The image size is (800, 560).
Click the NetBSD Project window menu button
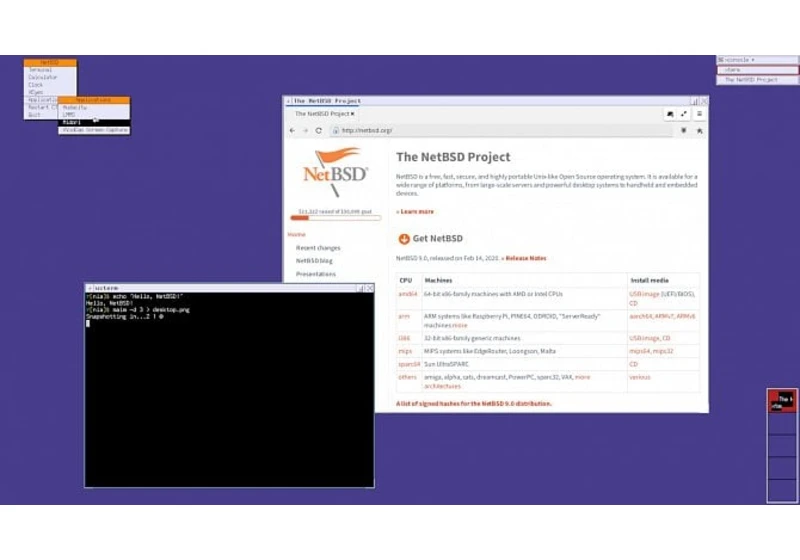288,101
